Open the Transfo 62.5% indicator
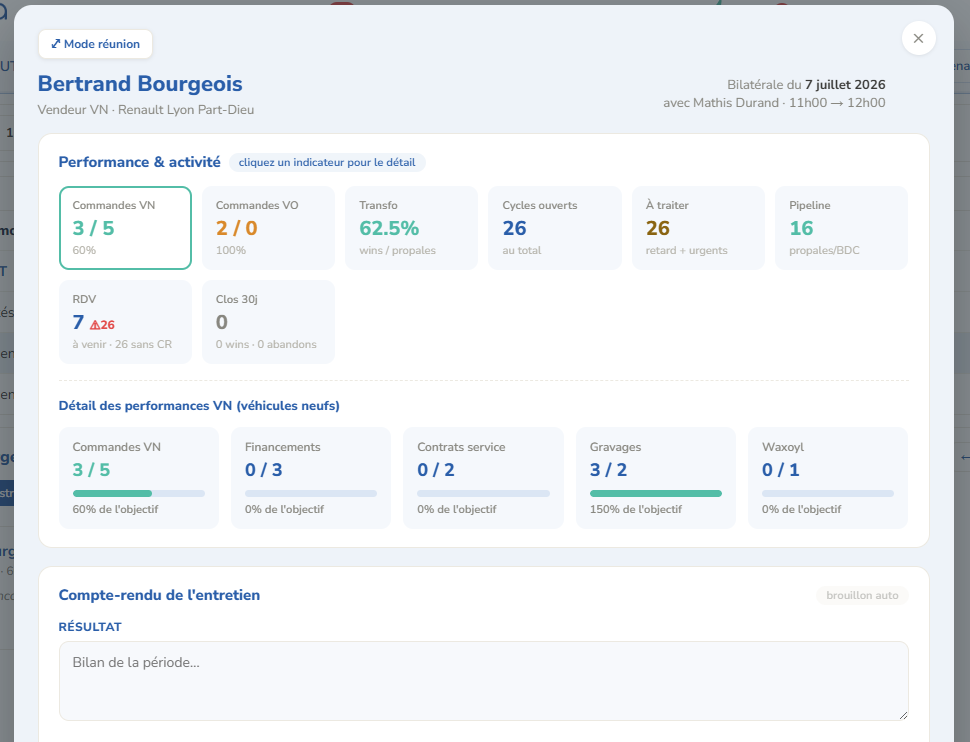 (411, 228)
